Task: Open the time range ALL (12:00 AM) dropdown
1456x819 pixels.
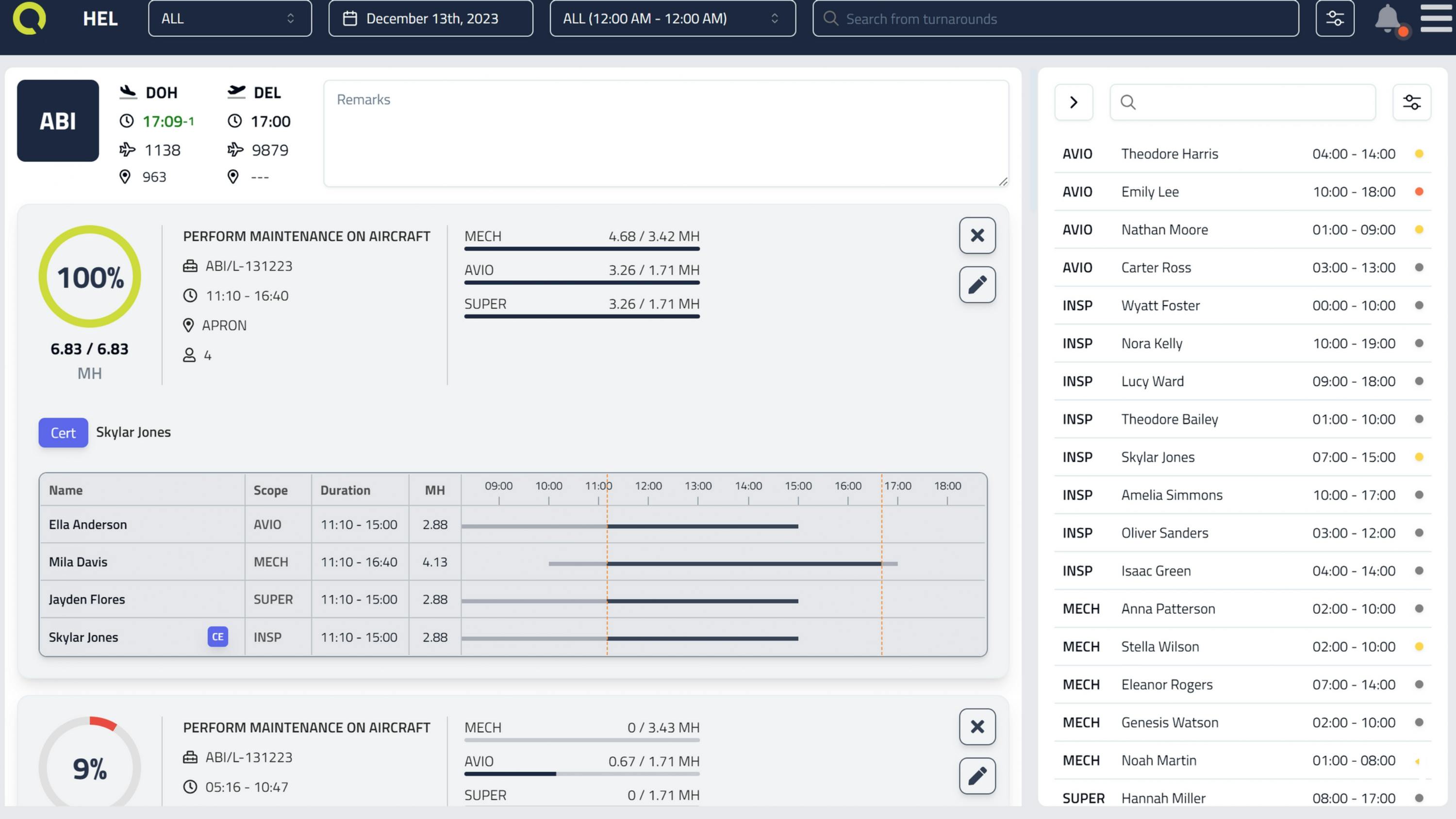Action: pyautogui.click(x=672, y=18)
